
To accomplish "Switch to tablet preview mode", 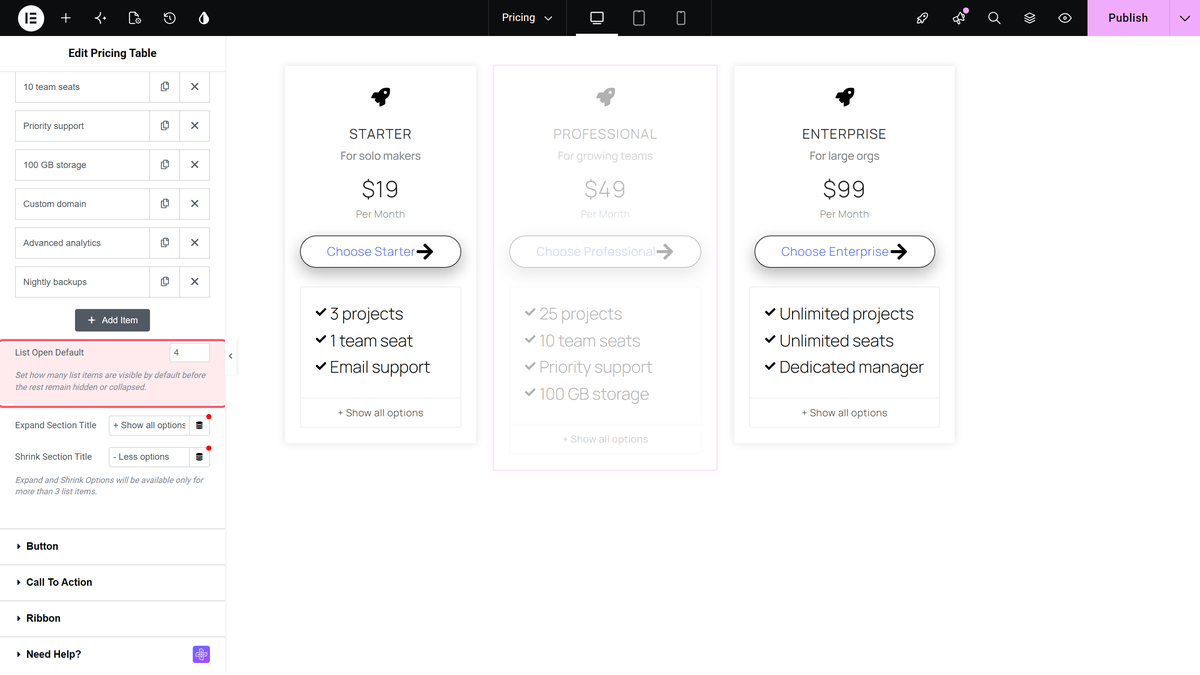I will coord(639,18).
